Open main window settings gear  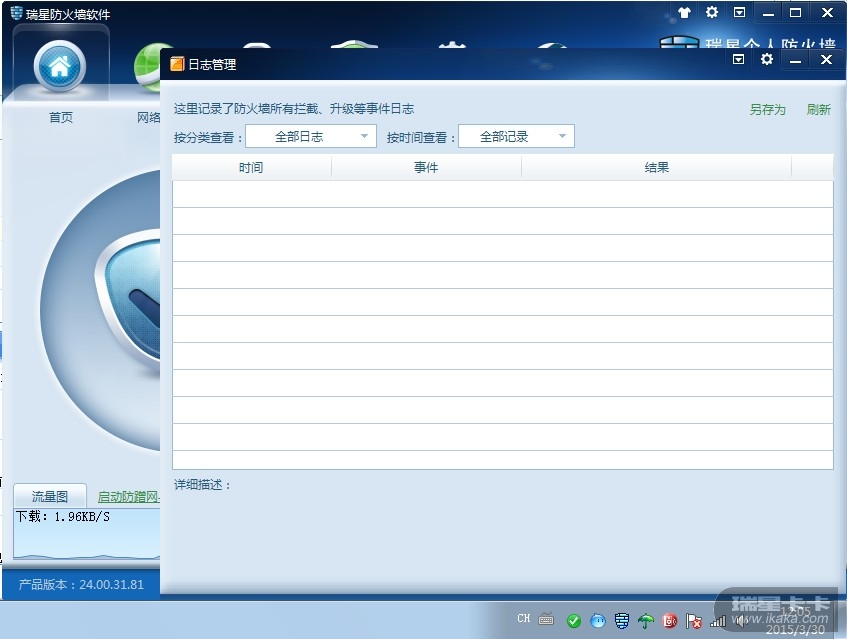(x=712, y=12)
